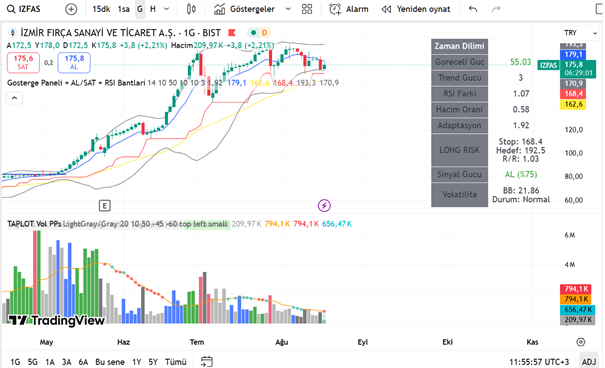The height and width of the screenshot is (368, 605).
Task: Click the blue 179,1 price label
Action: 573,55
